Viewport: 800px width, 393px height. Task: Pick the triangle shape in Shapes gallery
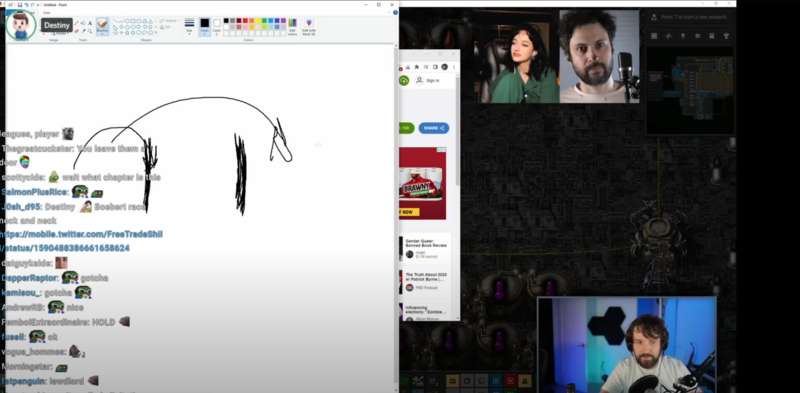click(x=151, y=21)
